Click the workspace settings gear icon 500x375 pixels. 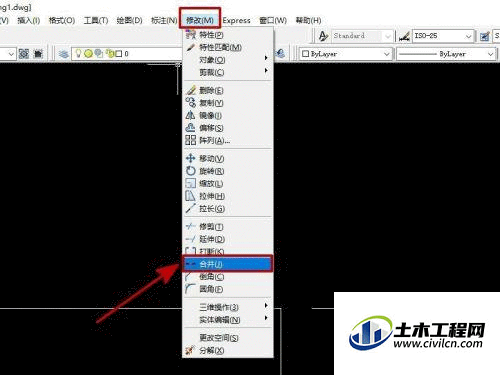(x=24, y=54)
